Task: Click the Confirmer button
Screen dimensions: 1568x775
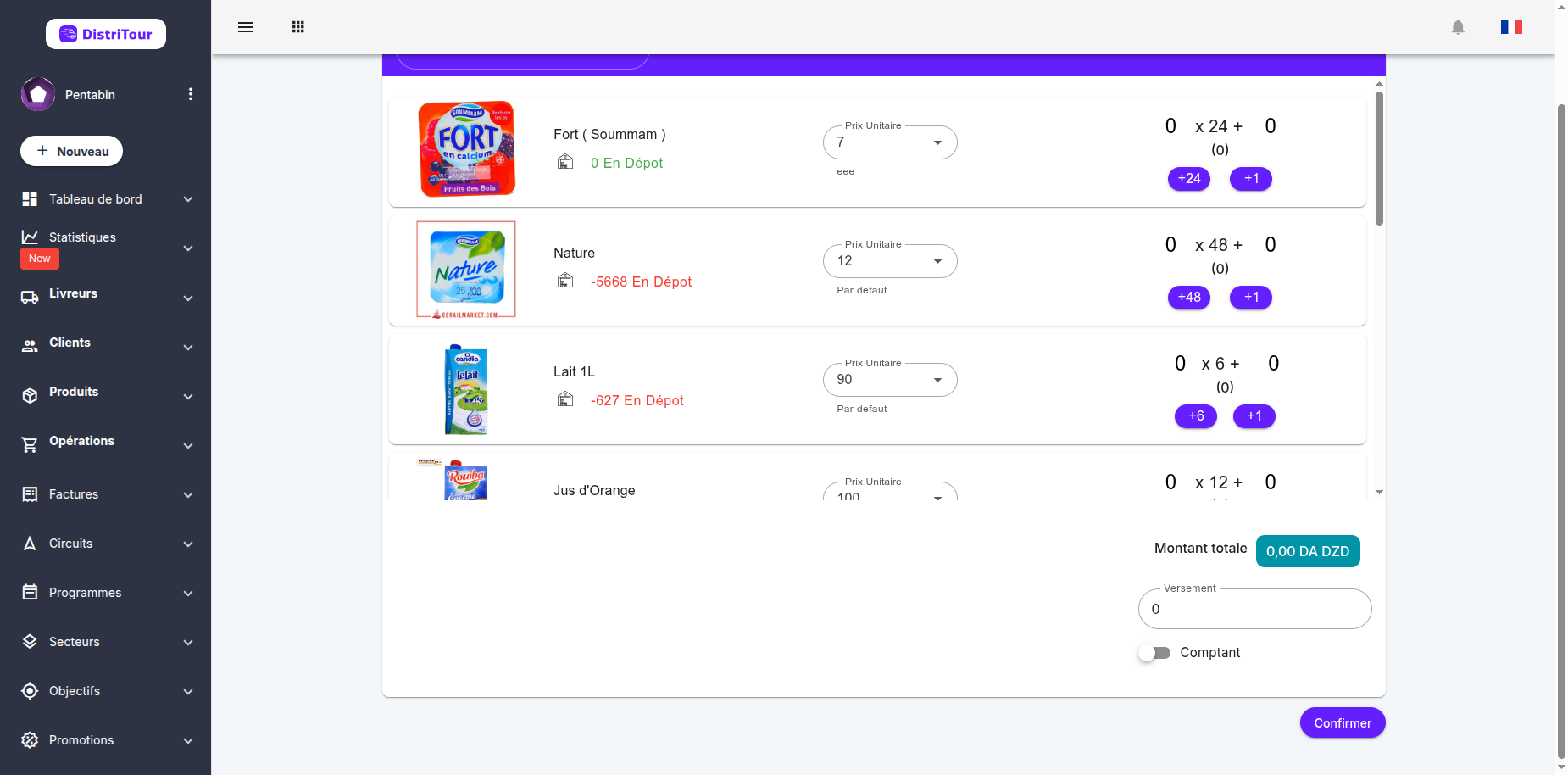Action: (1343, 722)
